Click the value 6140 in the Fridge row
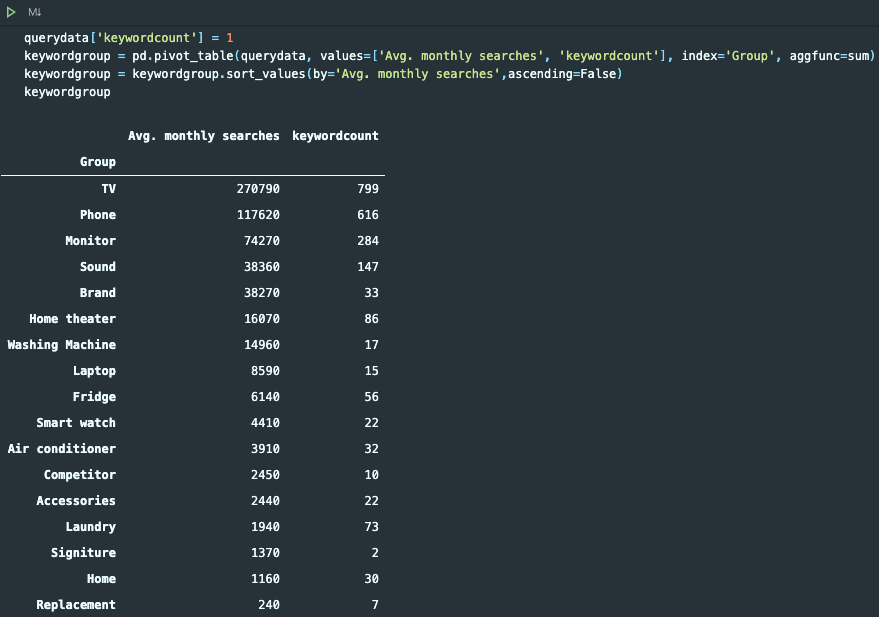 coord(265,397)
